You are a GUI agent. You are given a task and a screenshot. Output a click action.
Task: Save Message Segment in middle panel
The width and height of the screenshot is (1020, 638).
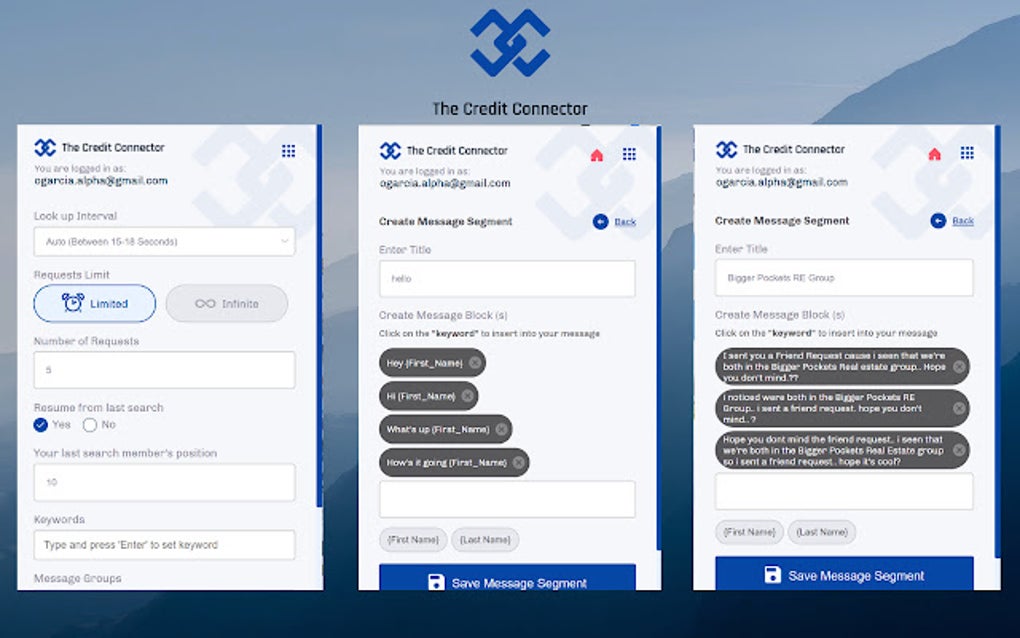(507, 578)
